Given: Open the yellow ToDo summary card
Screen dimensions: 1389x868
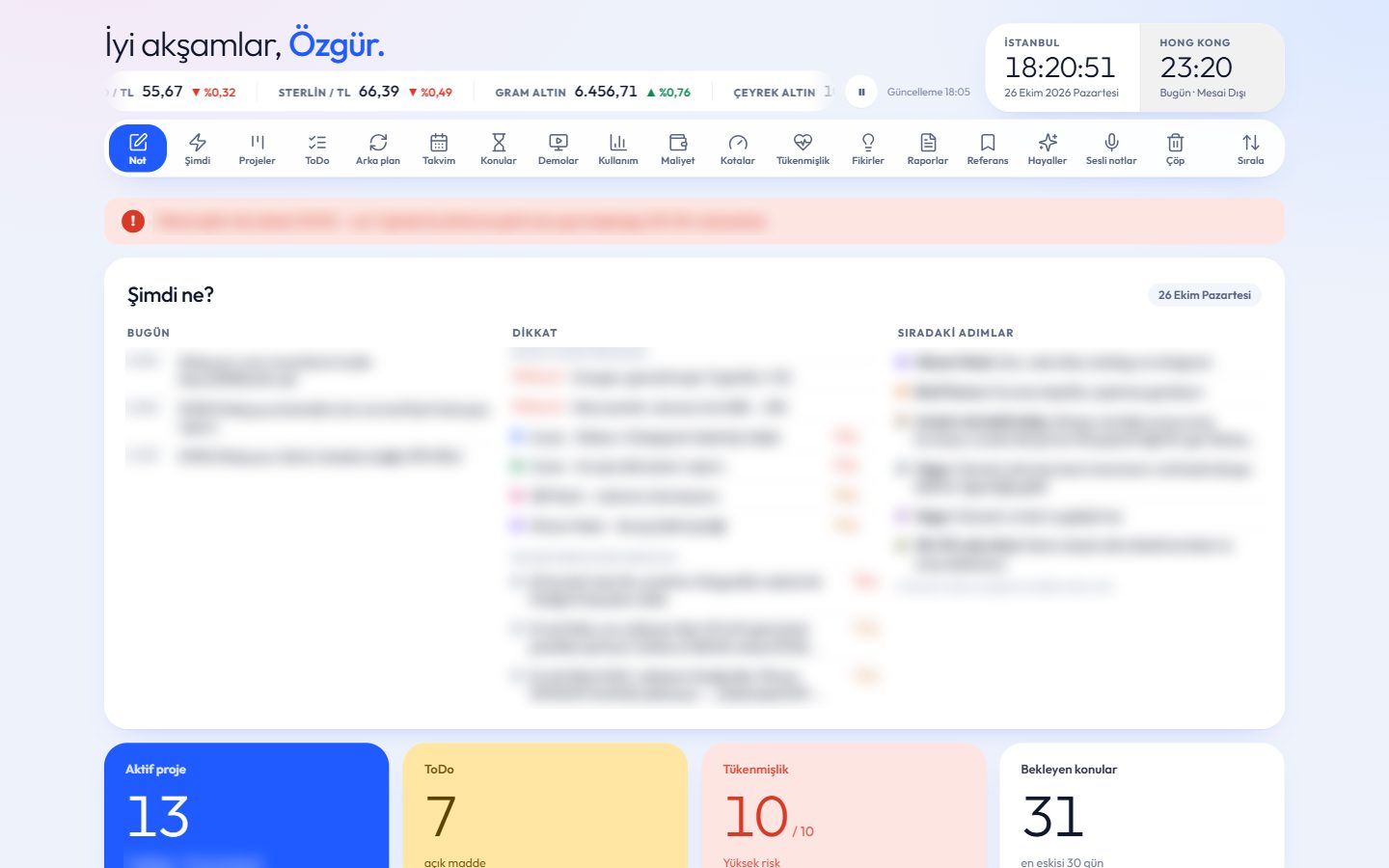Looking at the screenshot, I should click(545, 805).
